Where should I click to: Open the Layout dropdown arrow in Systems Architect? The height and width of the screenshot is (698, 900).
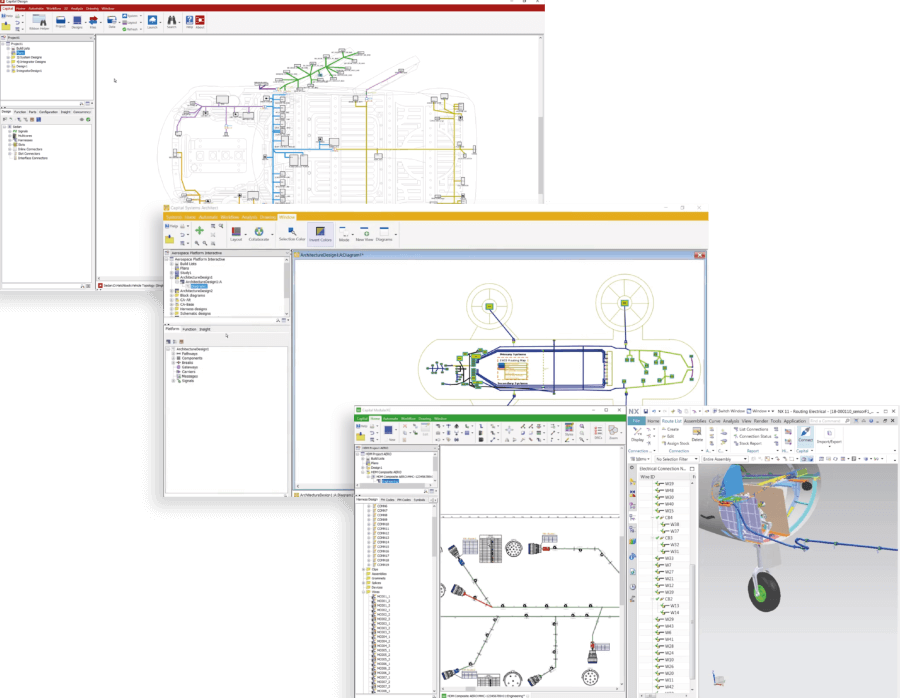(x=245, y=234)
